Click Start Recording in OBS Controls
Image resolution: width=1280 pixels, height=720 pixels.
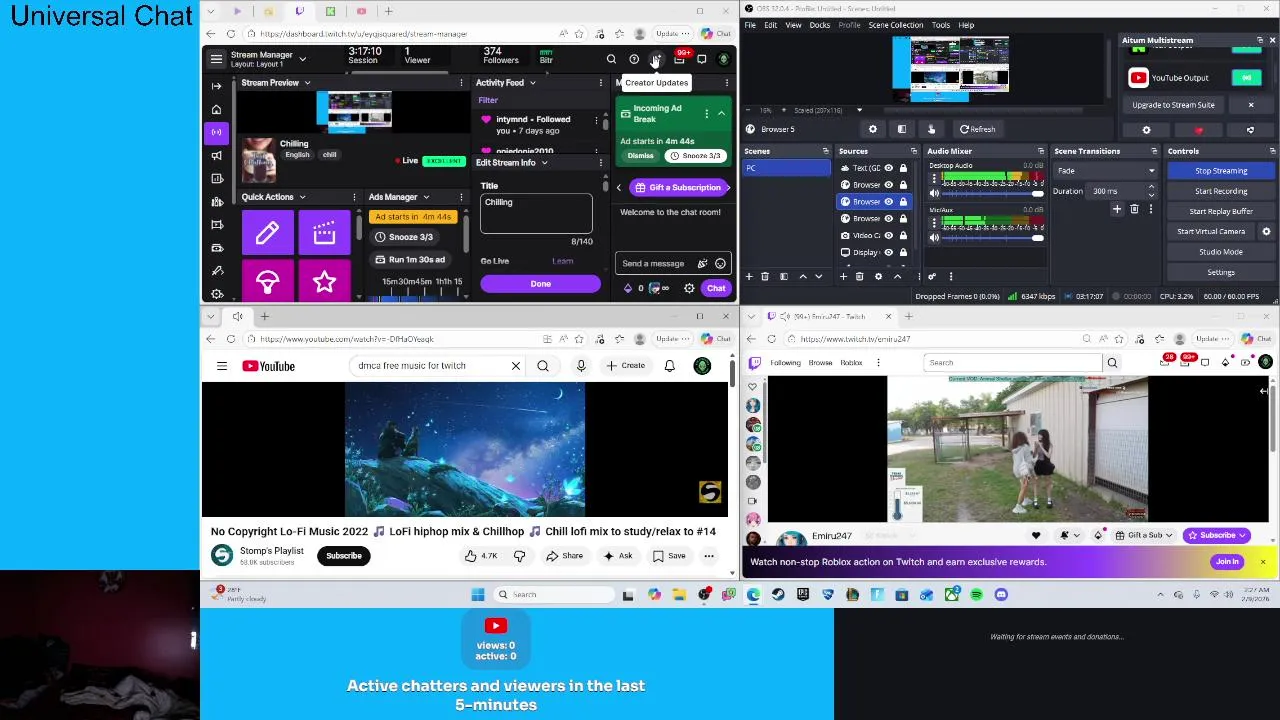[1221, 191]
